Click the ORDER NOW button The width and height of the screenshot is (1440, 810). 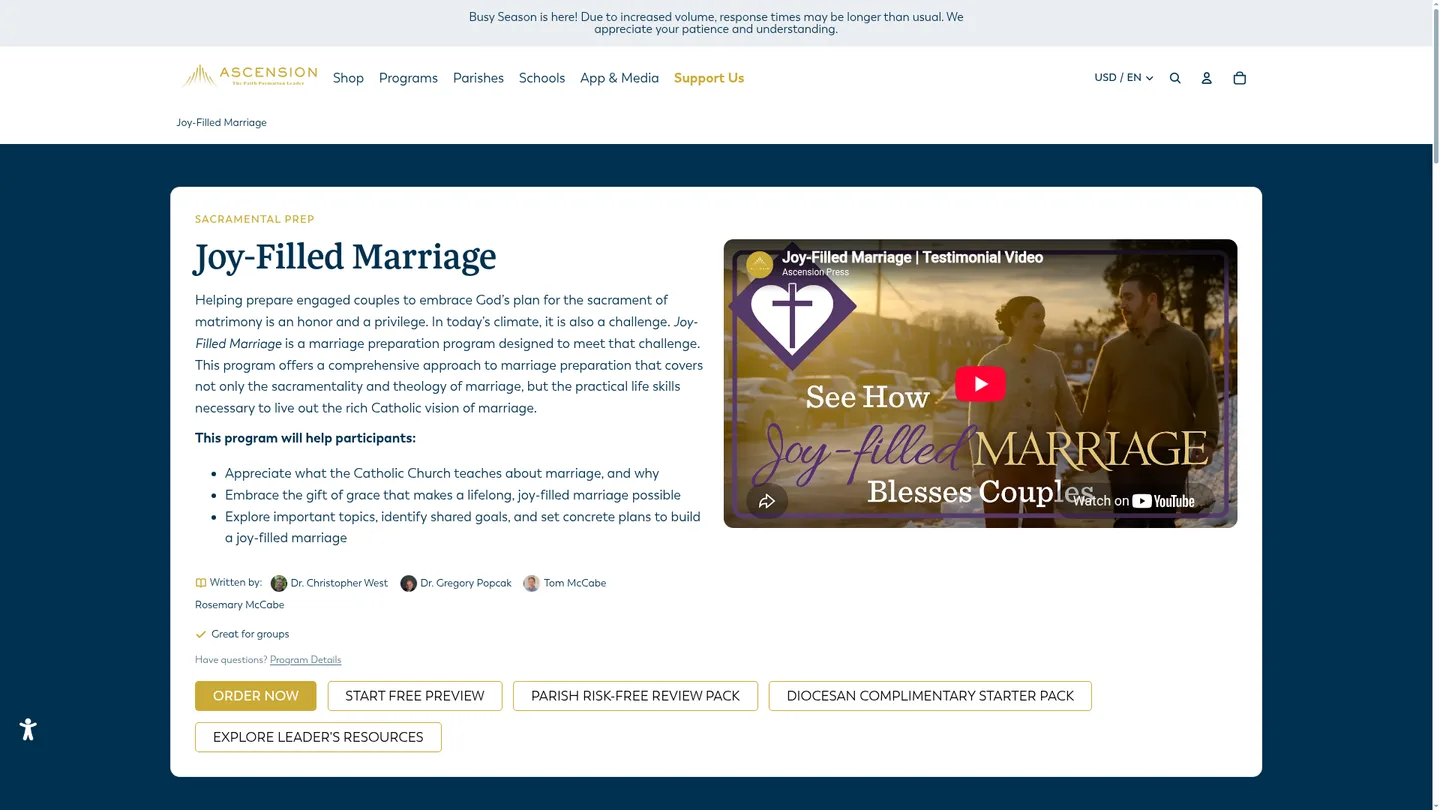256,696
